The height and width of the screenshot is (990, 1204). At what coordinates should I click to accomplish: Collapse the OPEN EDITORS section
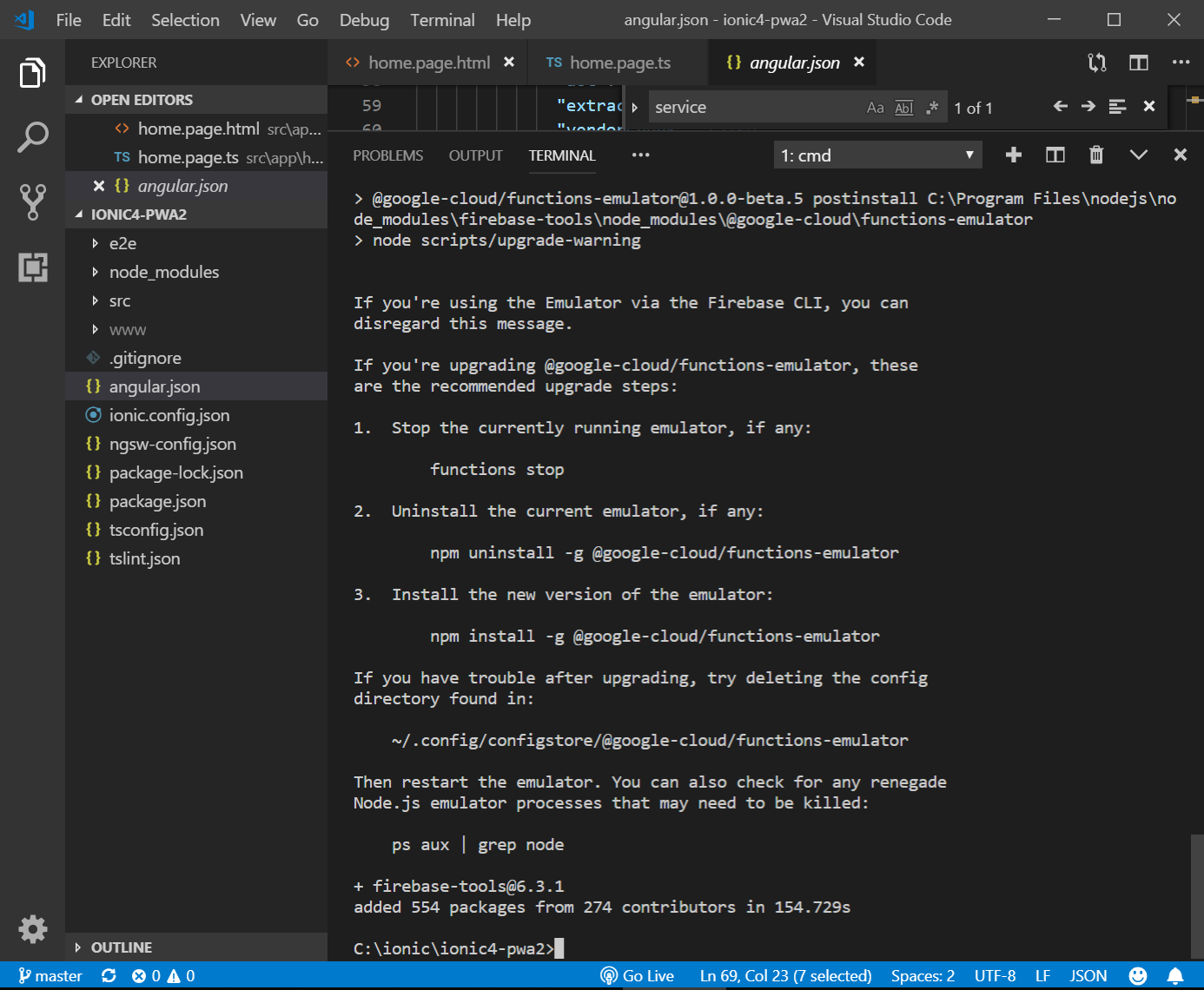click(196, 100)
